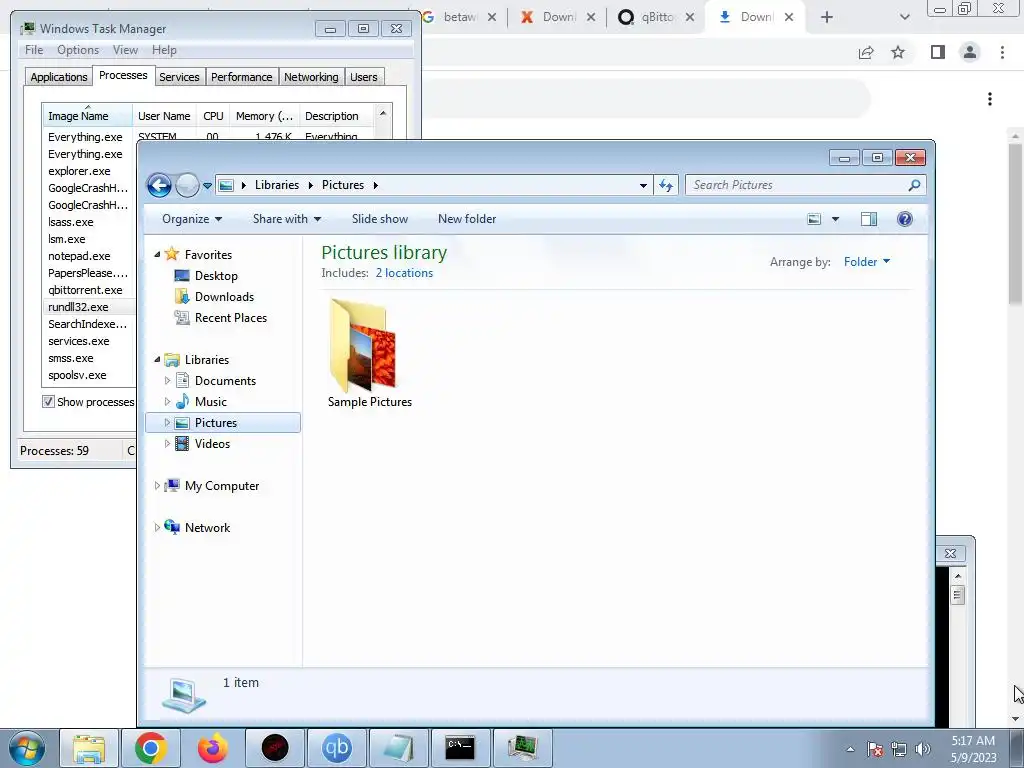Open Task Manager View menu
This screenshot has height=768, width=1024.
click(x=125, y=50)
